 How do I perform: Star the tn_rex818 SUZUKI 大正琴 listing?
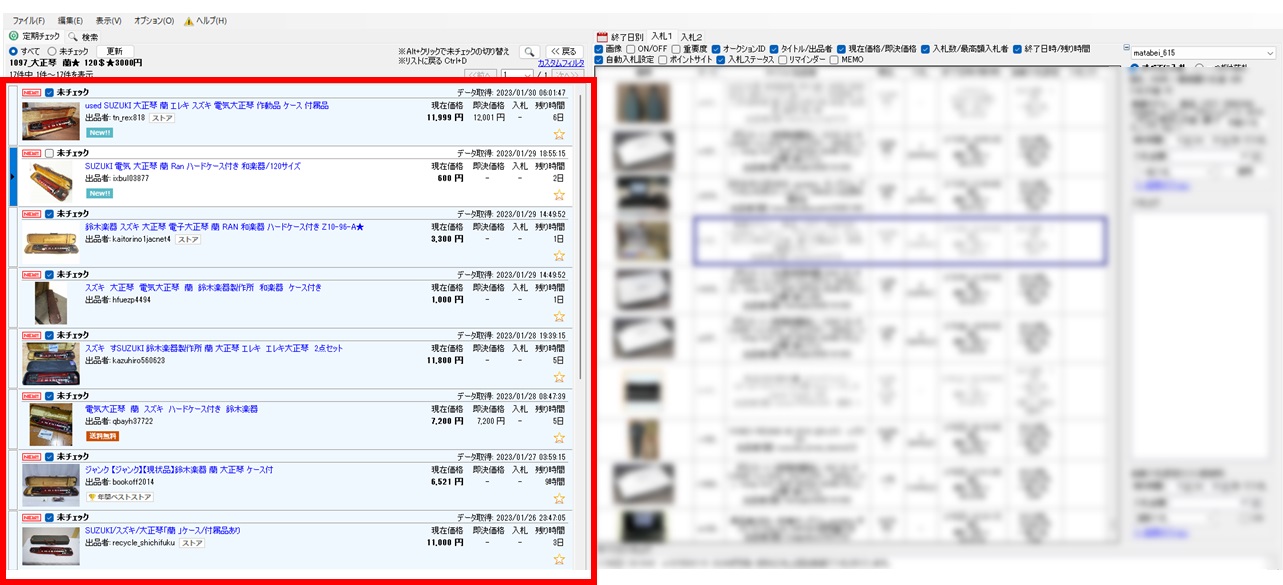[x=559, y=134]
